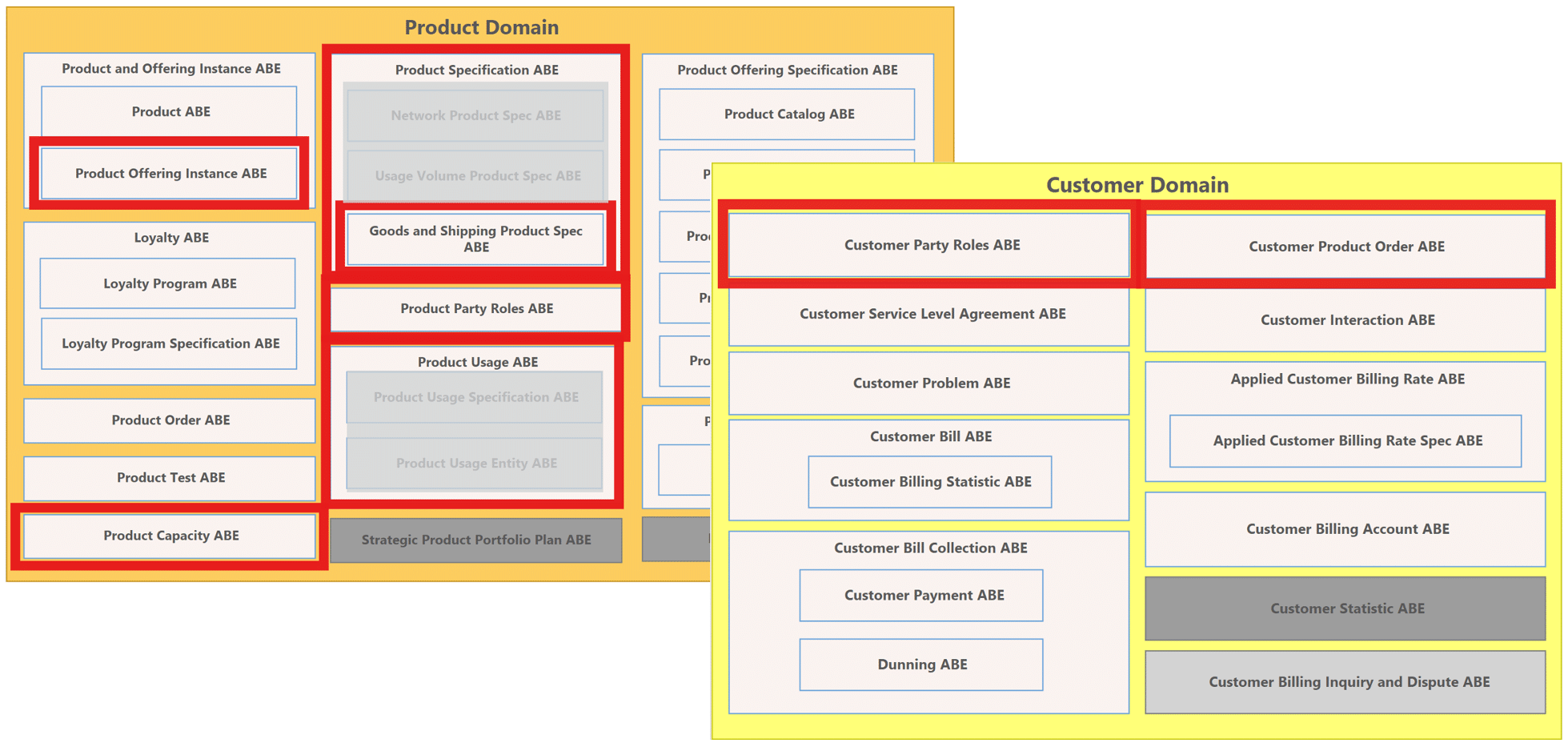Click the Product Capacity ABE box
This screenshot has height=747, width=1568.
[x=170, y=536]
